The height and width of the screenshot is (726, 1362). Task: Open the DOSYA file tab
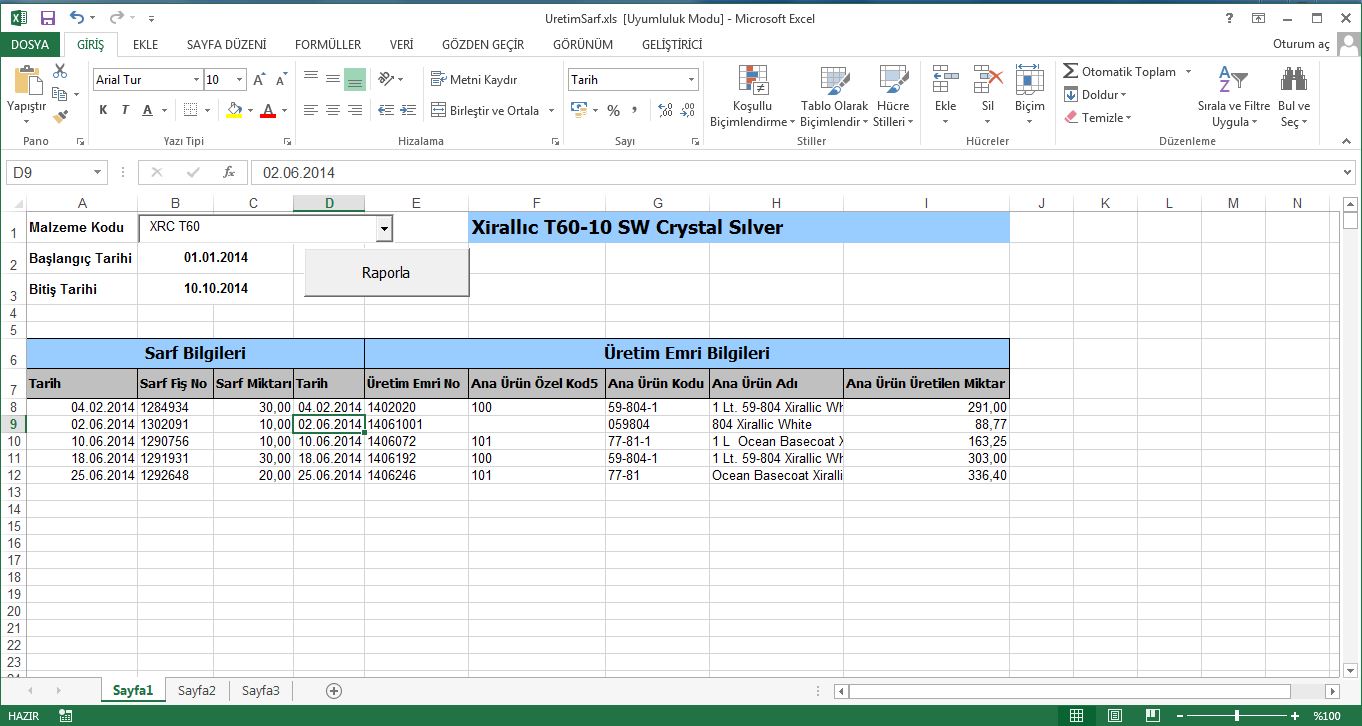[x=30, y=45]
